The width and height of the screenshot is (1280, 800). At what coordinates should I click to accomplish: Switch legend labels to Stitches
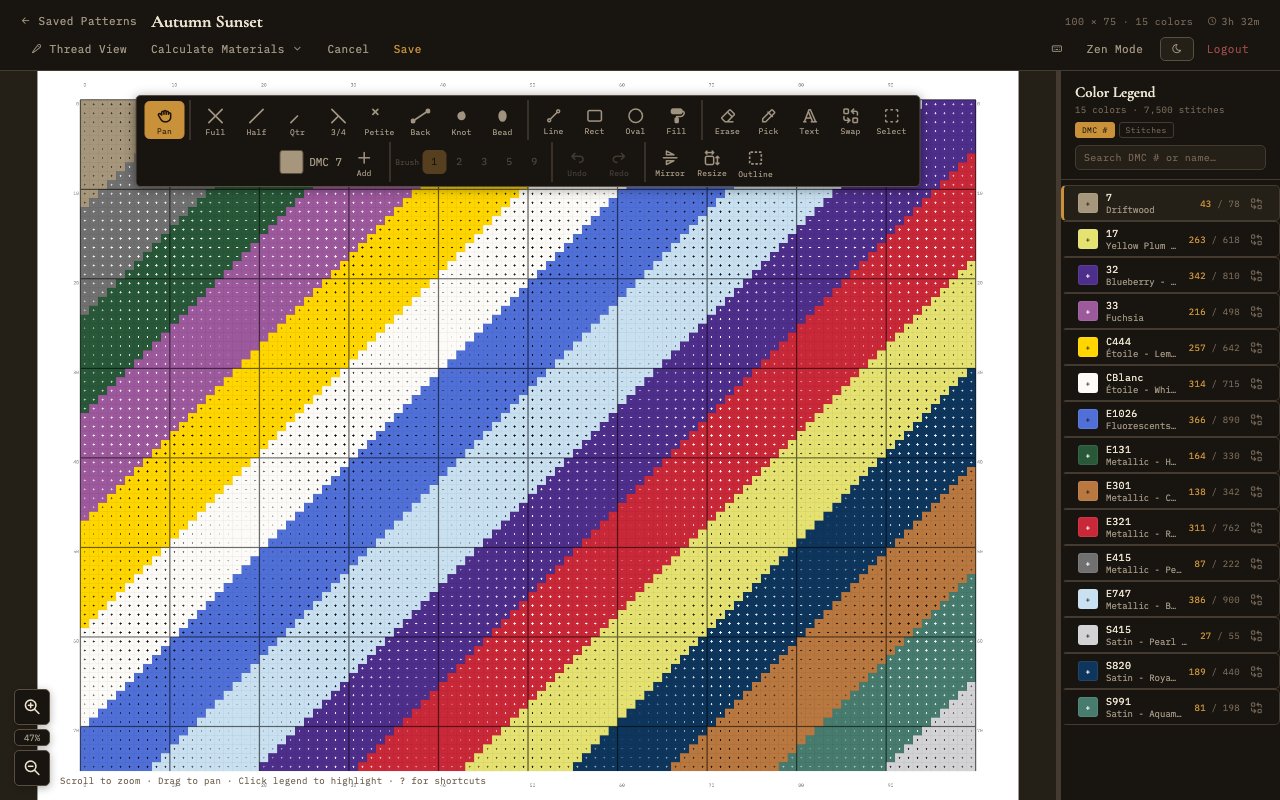[x=1146, y=130]
